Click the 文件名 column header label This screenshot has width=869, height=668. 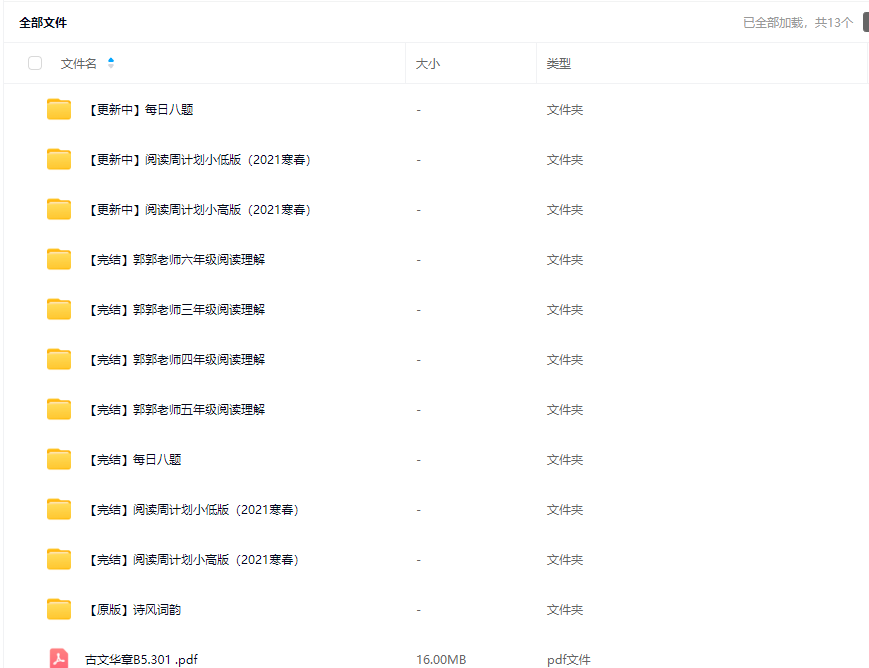coord(79,64)
